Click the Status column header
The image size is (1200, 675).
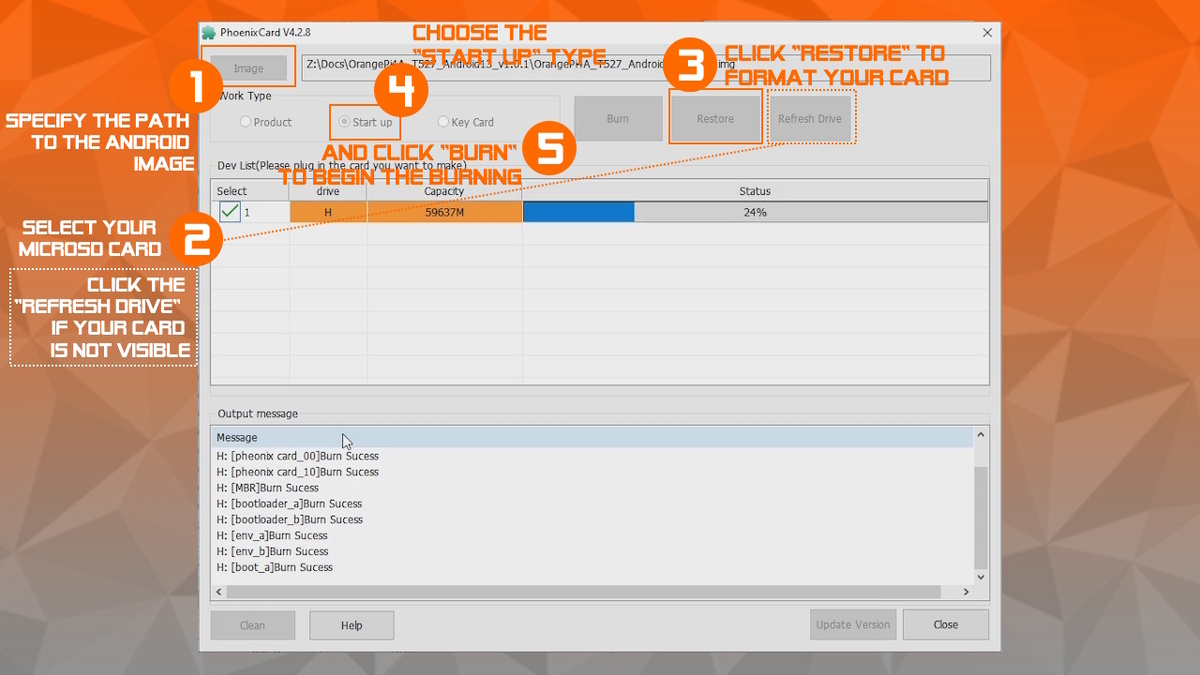pos(755,191)
